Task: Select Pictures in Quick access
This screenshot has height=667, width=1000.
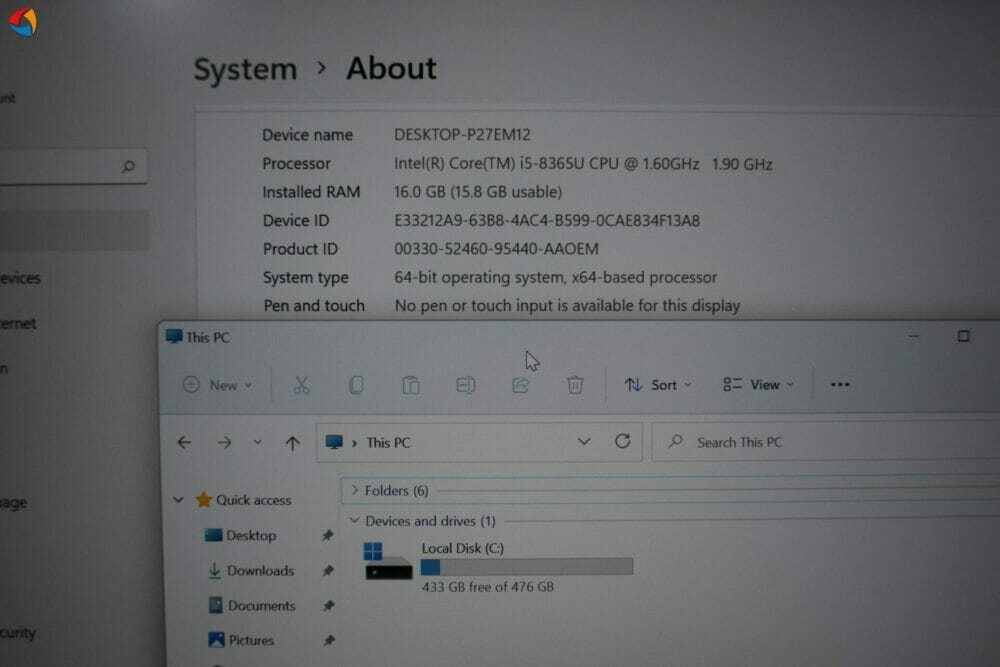Action: [x=251, y=640]
